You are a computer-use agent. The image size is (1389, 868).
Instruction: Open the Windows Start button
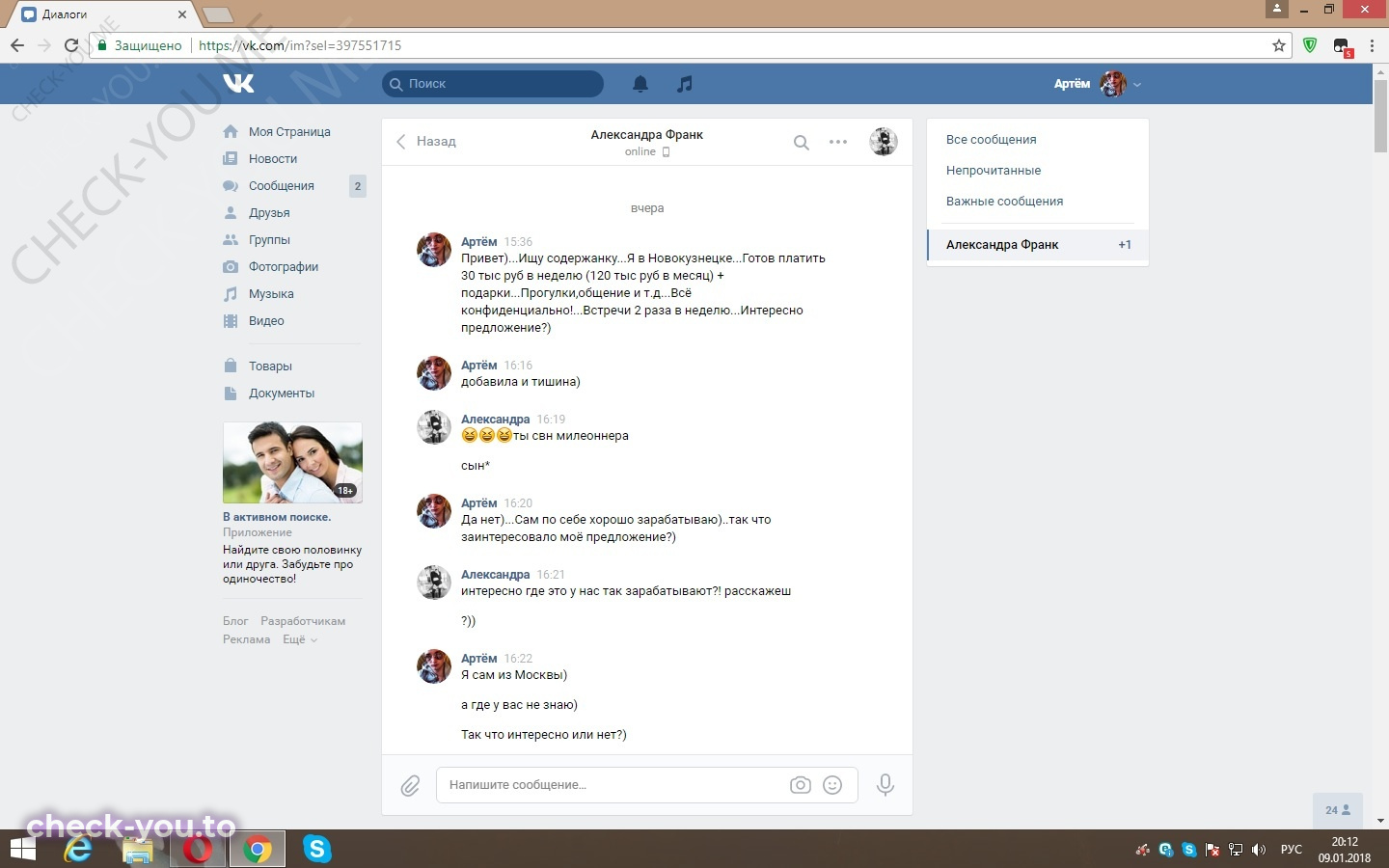pos(22,849)
